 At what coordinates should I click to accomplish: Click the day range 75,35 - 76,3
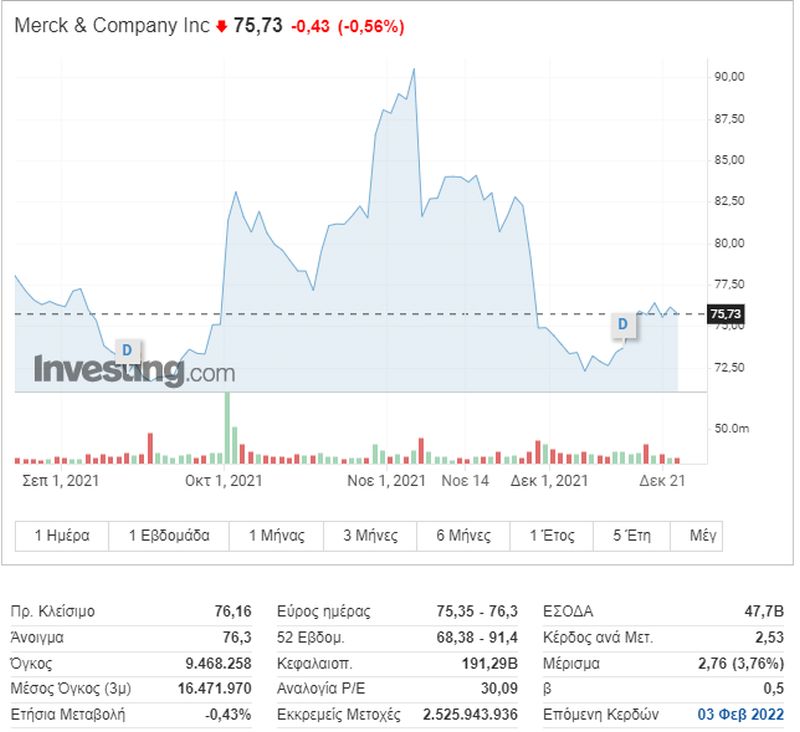(477, 611)
